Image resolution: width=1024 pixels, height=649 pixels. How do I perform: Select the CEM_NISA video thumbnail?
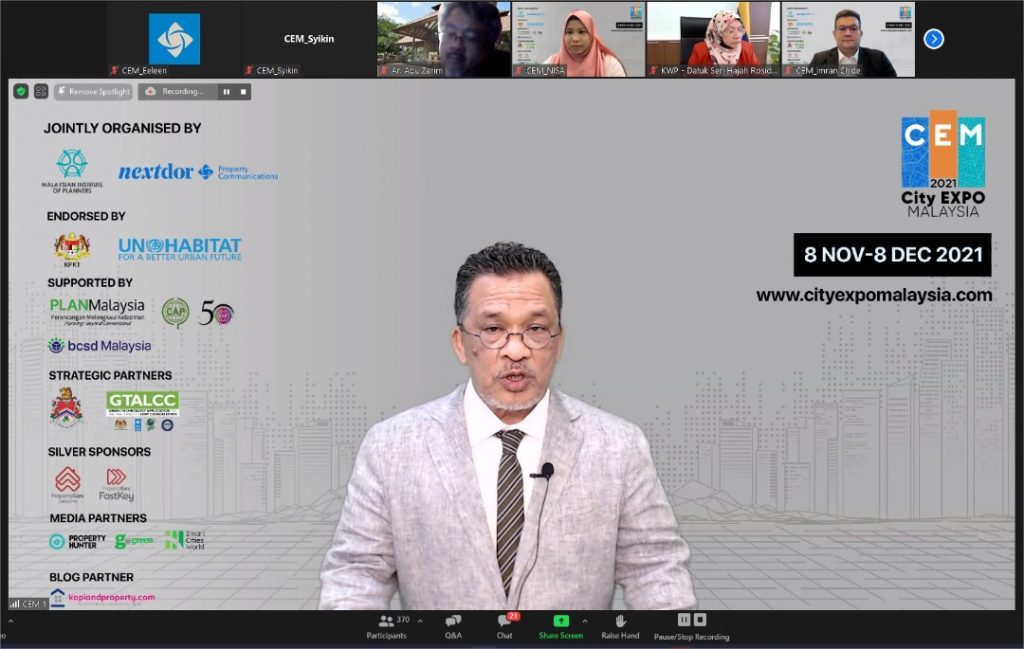tap(577, 39)
